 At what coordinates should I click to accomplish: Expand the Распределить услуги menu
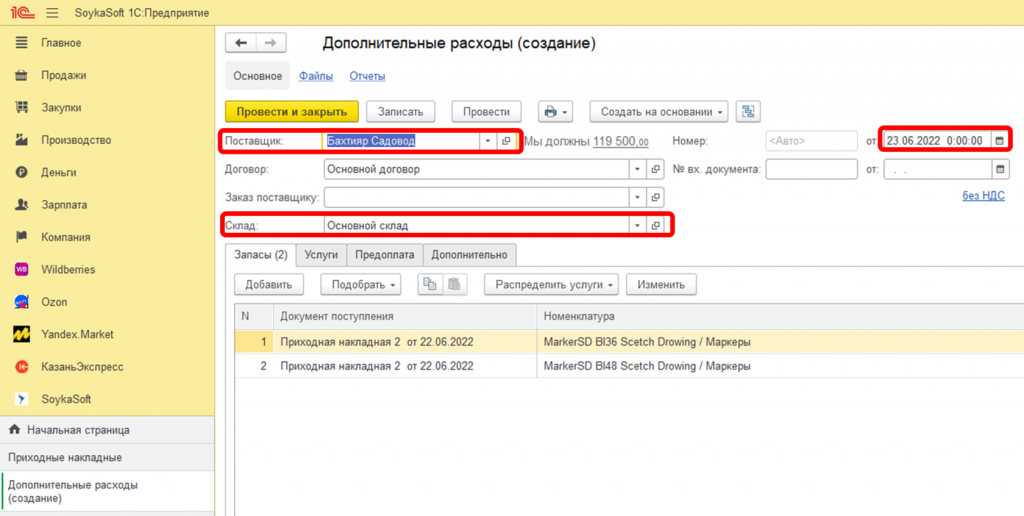[551, 285]
